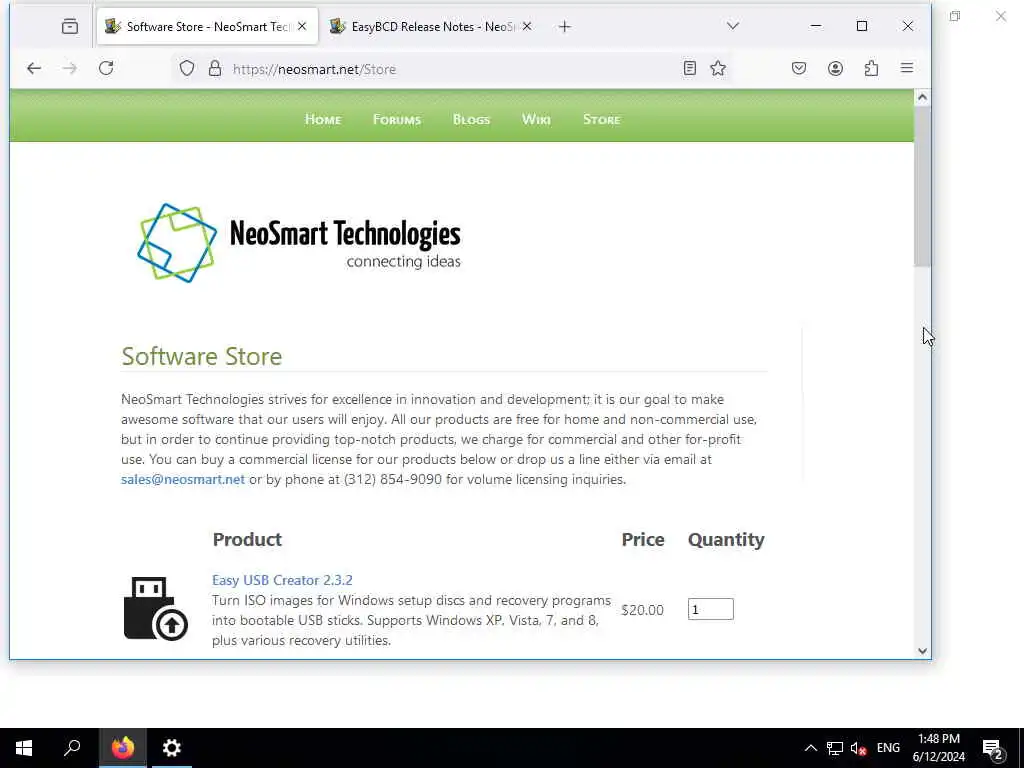Image resolution: width=1024 pixels, height=768 pixels.
Task: Toggle reader view icon
Action: [690, 69]
